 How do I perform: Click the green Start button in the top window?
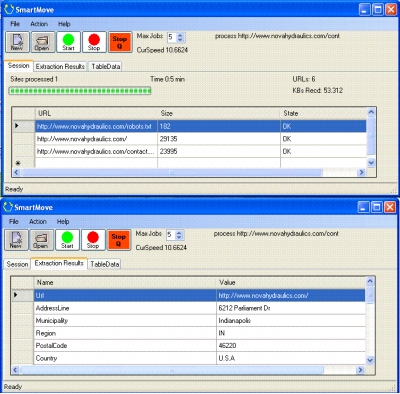(68, 42)
